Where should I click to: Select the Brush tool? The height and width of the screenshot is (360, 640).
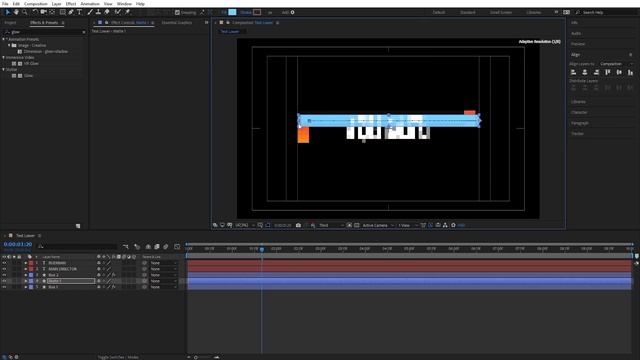pos(90,12)
